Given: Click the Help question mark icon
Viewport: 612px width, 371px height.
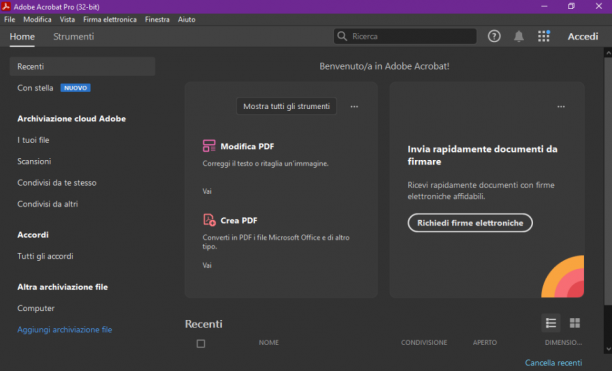Looking at the screenshot, I should 494,36.
